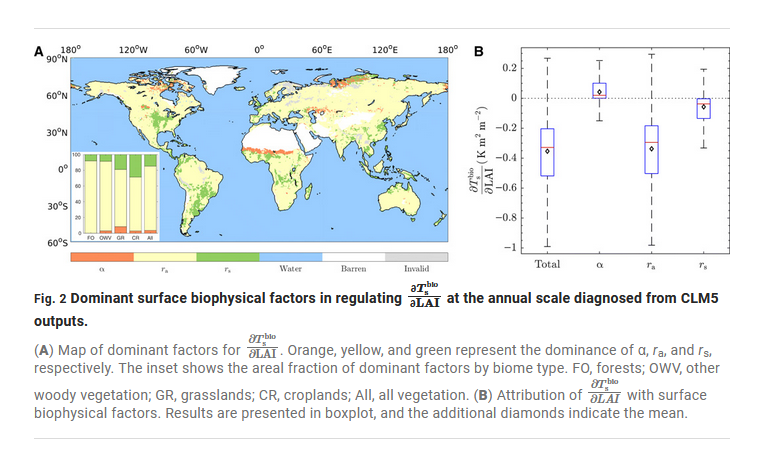Click the '−0.6' boxplot y-axis tick
The image size is (775, 450).
[506, 187]
